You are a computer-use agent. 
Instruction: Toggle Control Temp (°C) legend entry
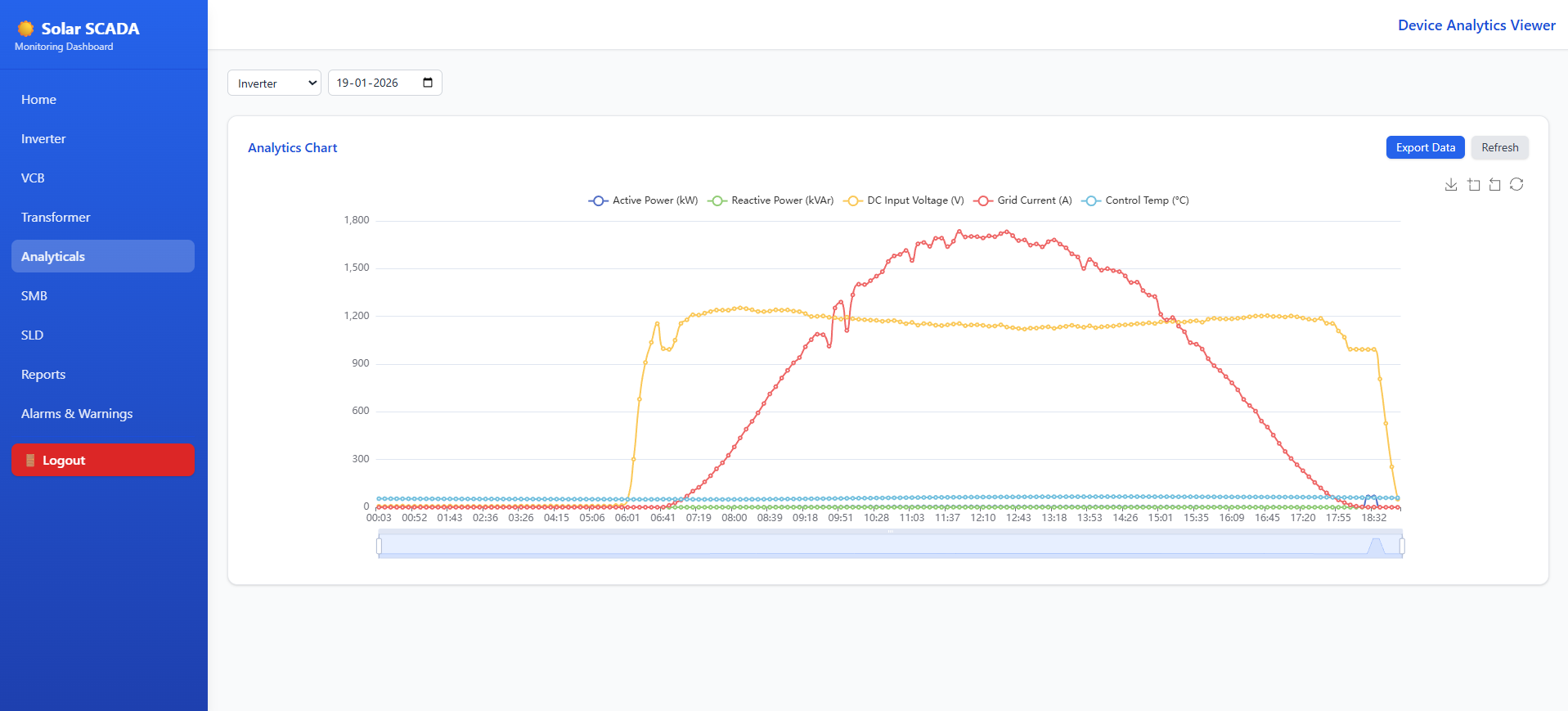pos(1135,200)
